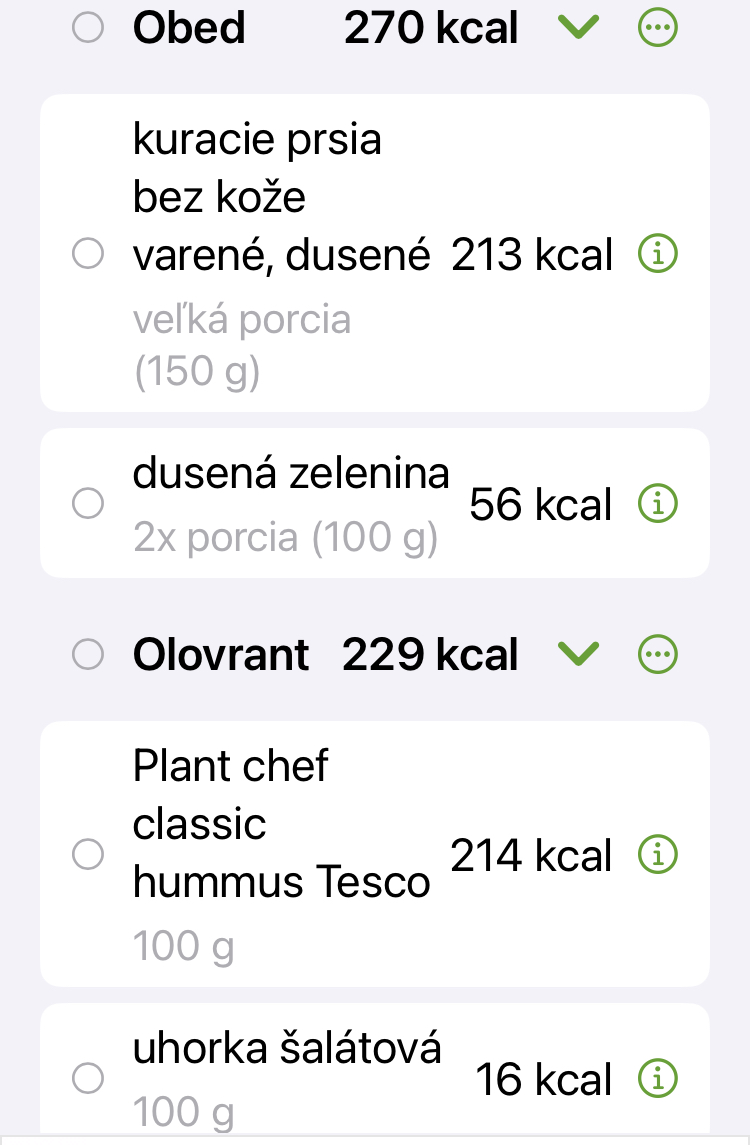The width and height of the screenshot is (750, 1145).
Task: Open more options for Olovrant meal
Action: 657,655
